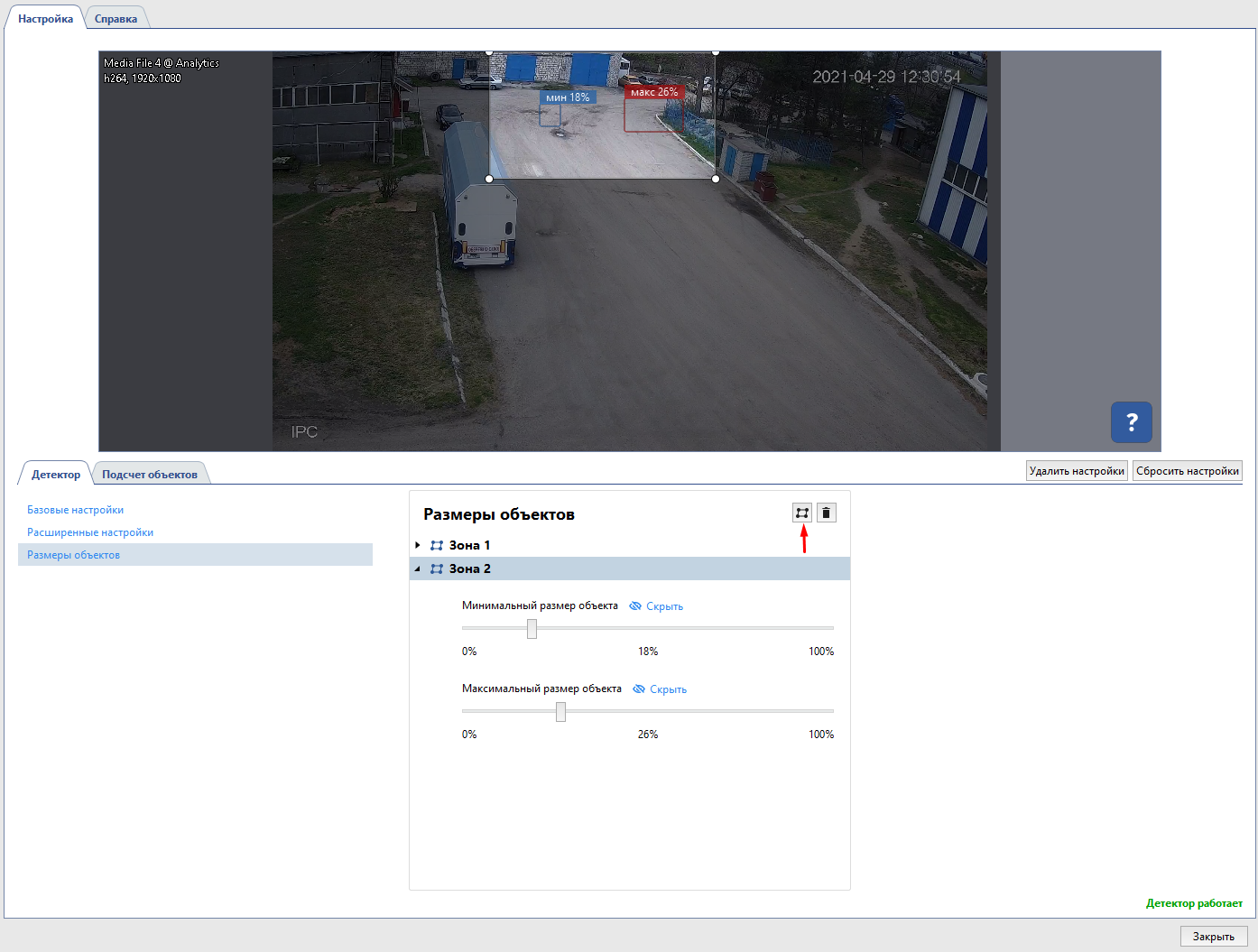
Task: Select Размеры объектов in the sidebar
Action: (x=195, y=555)
